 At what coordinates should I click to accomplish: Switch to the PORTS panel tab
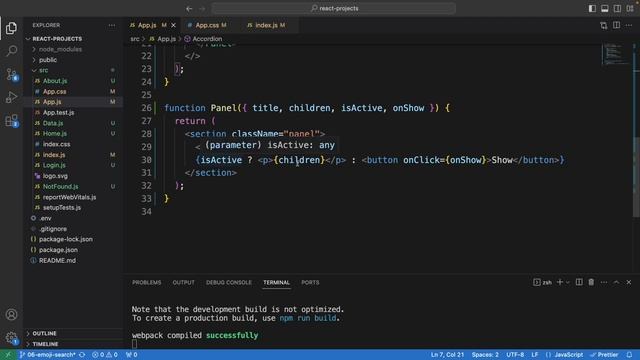pos(310,282)
